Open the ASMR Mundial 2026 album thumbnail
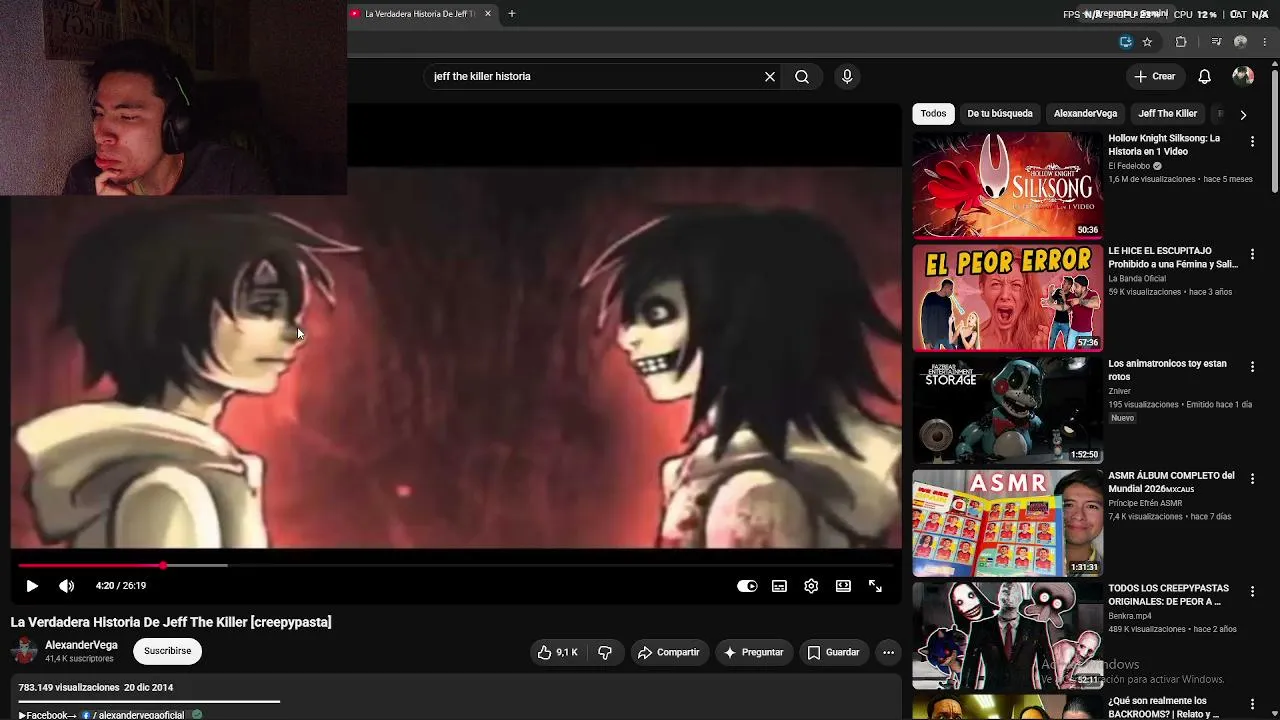 1008,523
